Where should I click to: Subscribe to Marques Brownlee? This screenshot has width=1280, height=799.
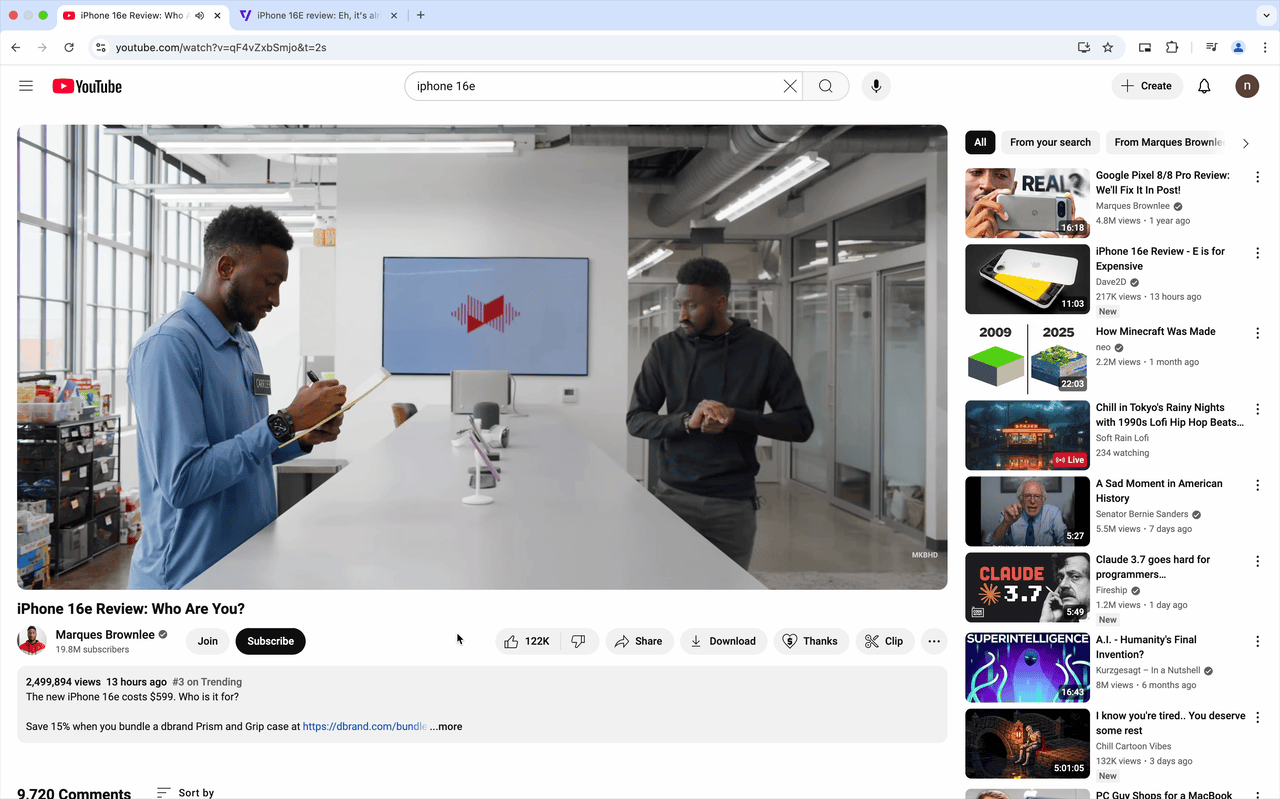270,641
